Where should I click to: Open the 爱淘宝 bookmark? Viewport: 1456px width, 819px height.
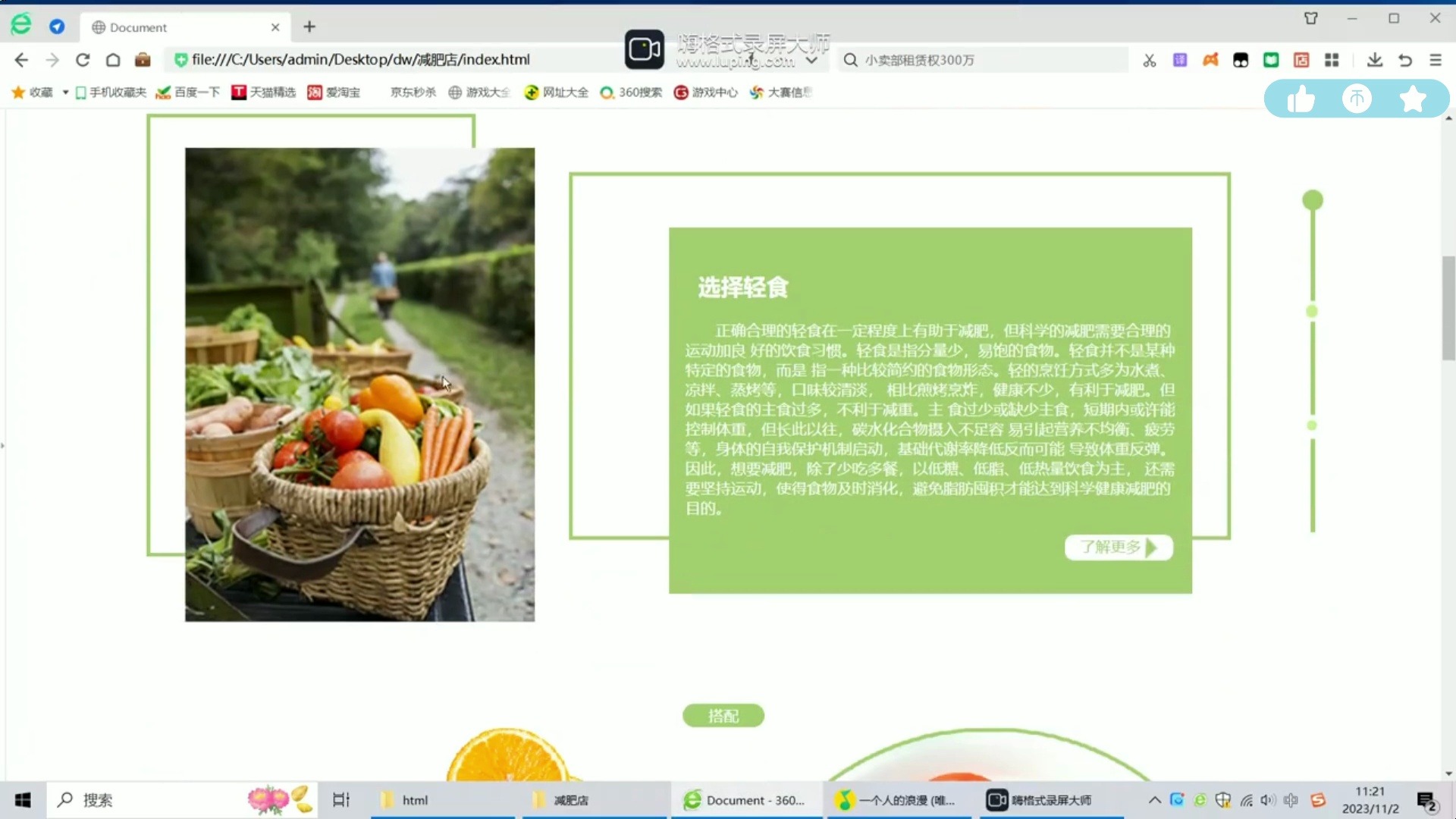tap(334, 93)
